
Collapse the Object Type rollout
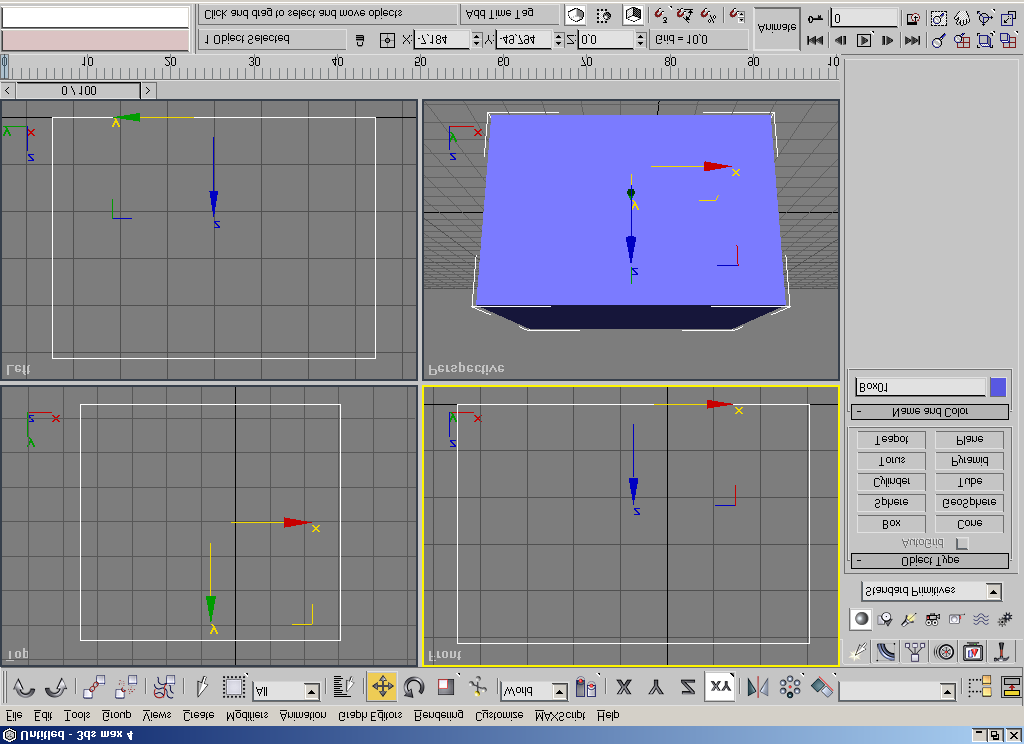(x=930, y=560)
